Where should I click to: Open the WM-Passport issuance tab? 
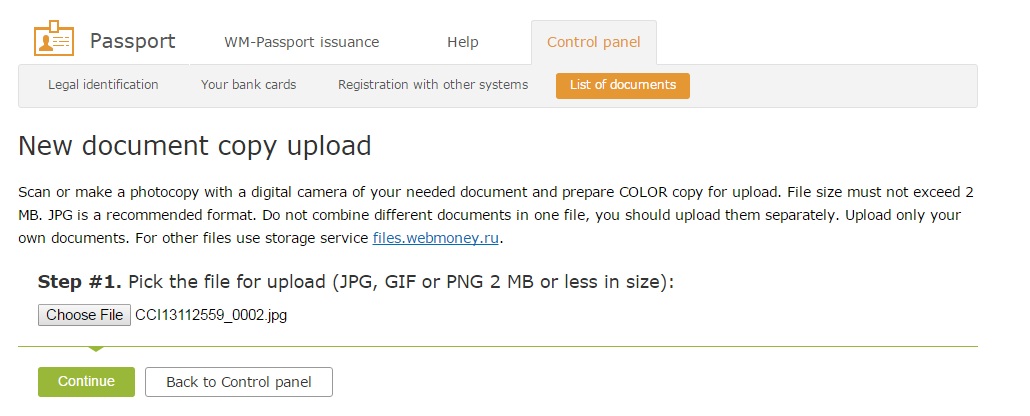pos(302,42)
